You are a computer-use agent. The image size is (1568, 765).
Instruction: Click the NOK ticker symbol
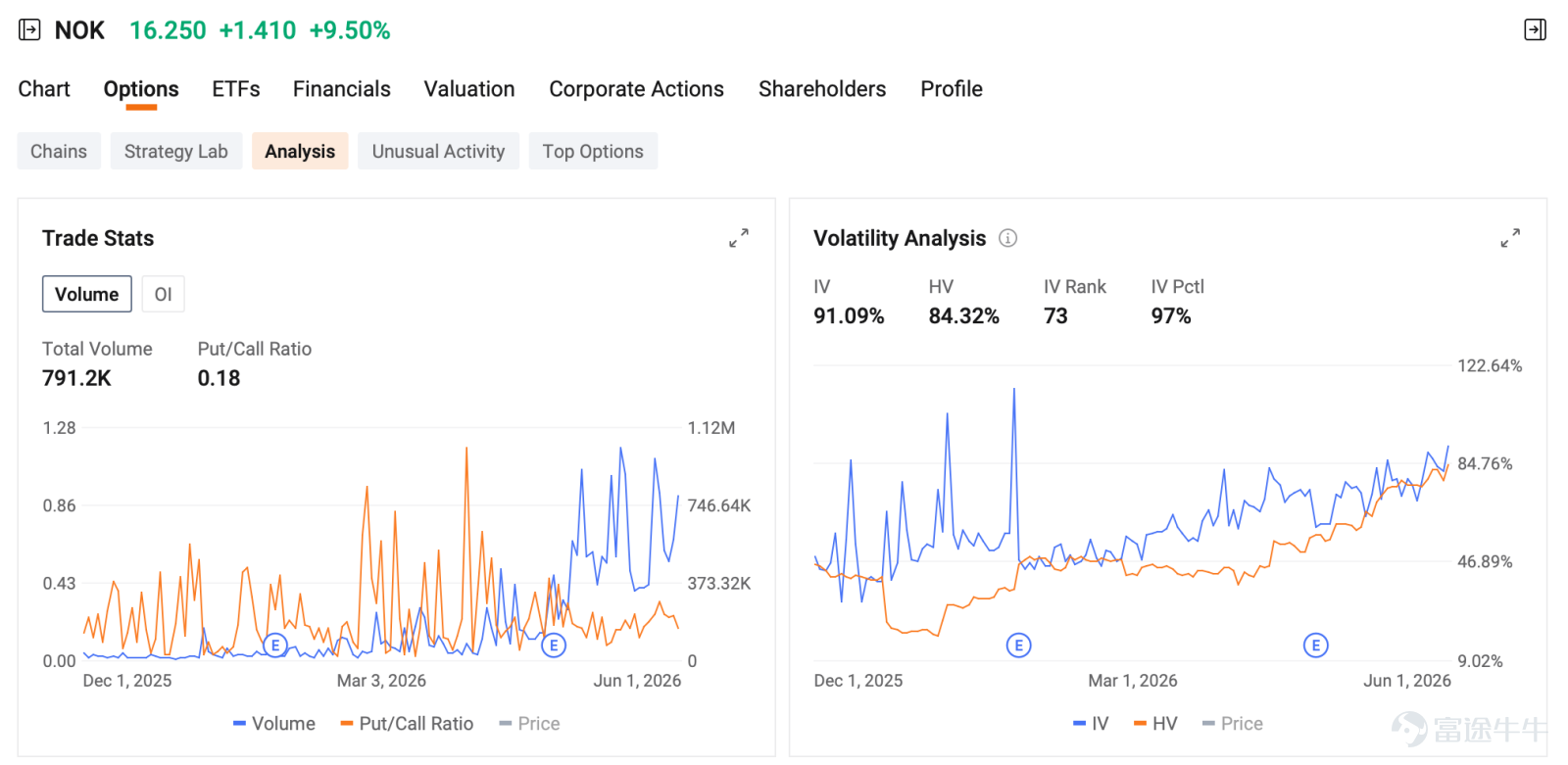(x=79, y=30)
